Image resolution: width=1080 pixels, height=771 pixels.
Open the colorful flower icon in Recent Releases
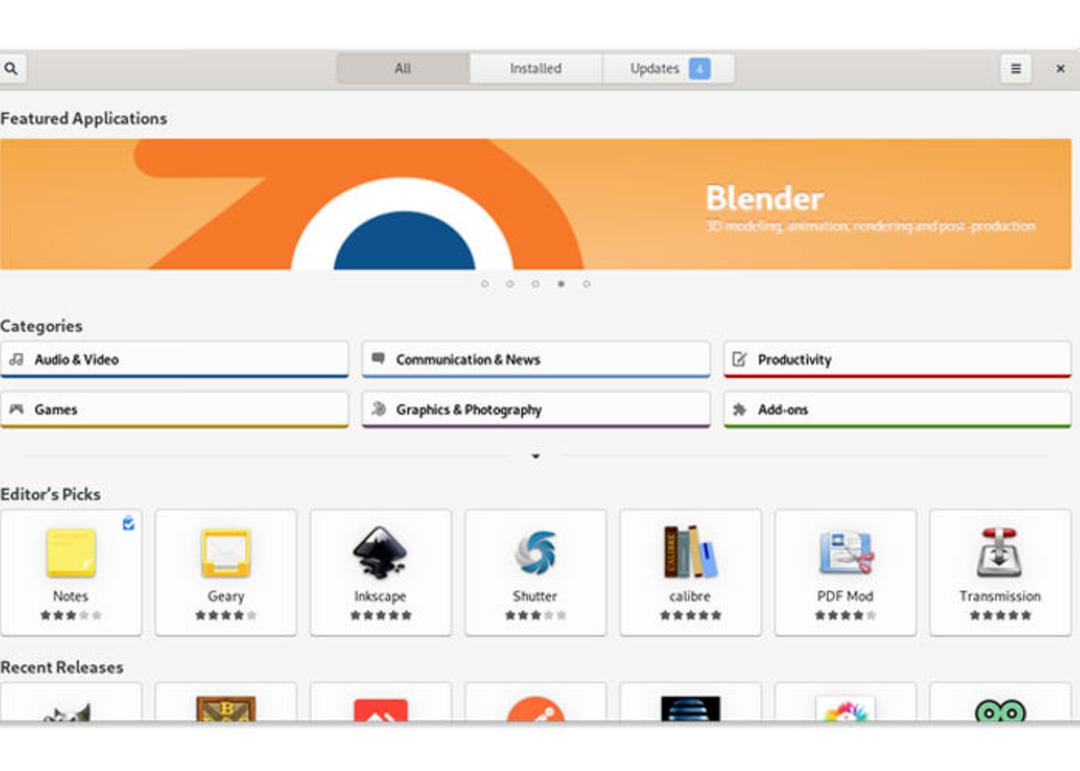pyautogui.click(x=846, y=709)
